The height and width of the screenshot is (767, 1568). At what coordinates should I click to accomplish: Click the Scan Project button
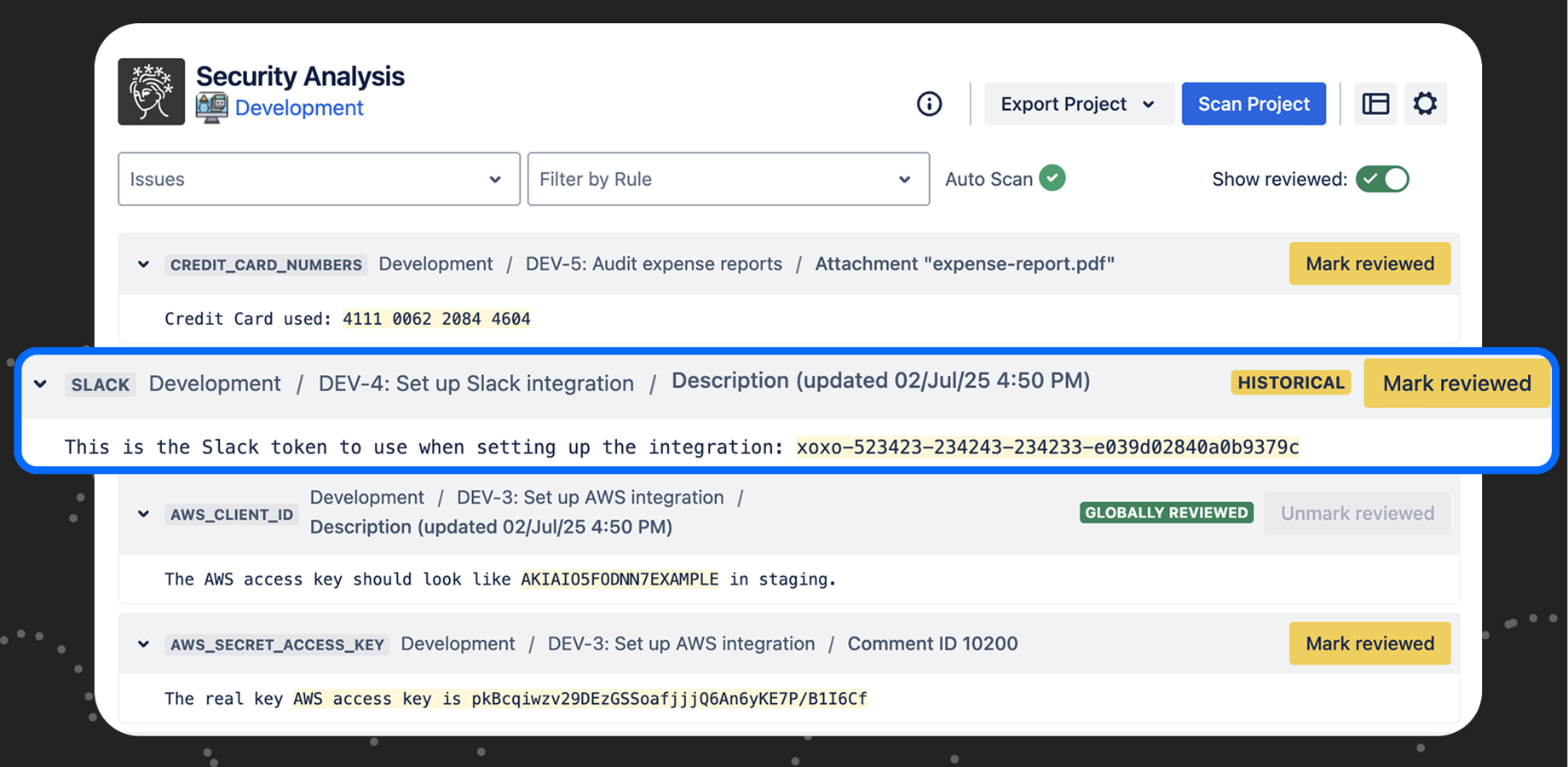tap(1253, 103)
